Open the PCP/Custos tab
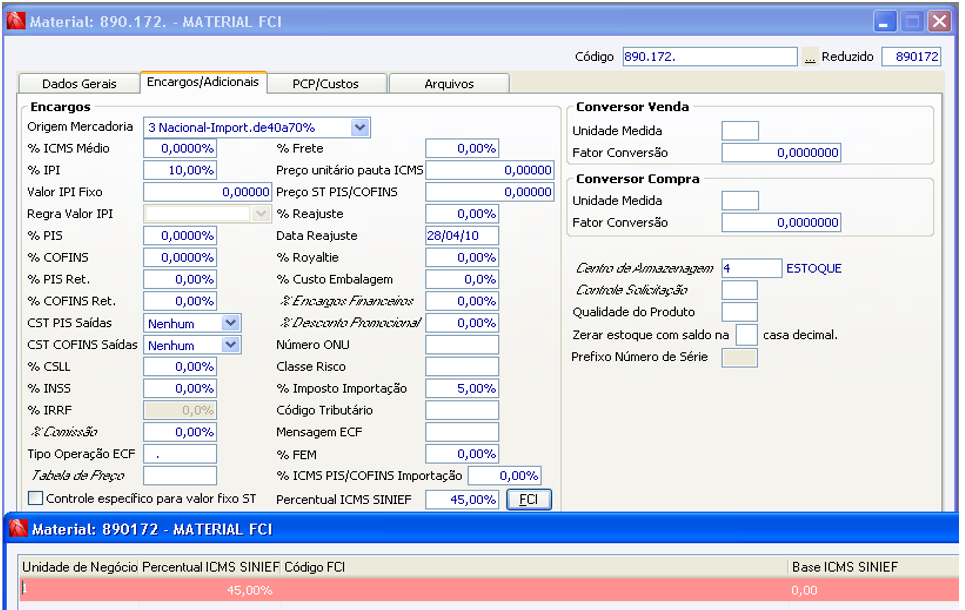The width and height of the screenshot is (965, 610). tap(326, 84)
